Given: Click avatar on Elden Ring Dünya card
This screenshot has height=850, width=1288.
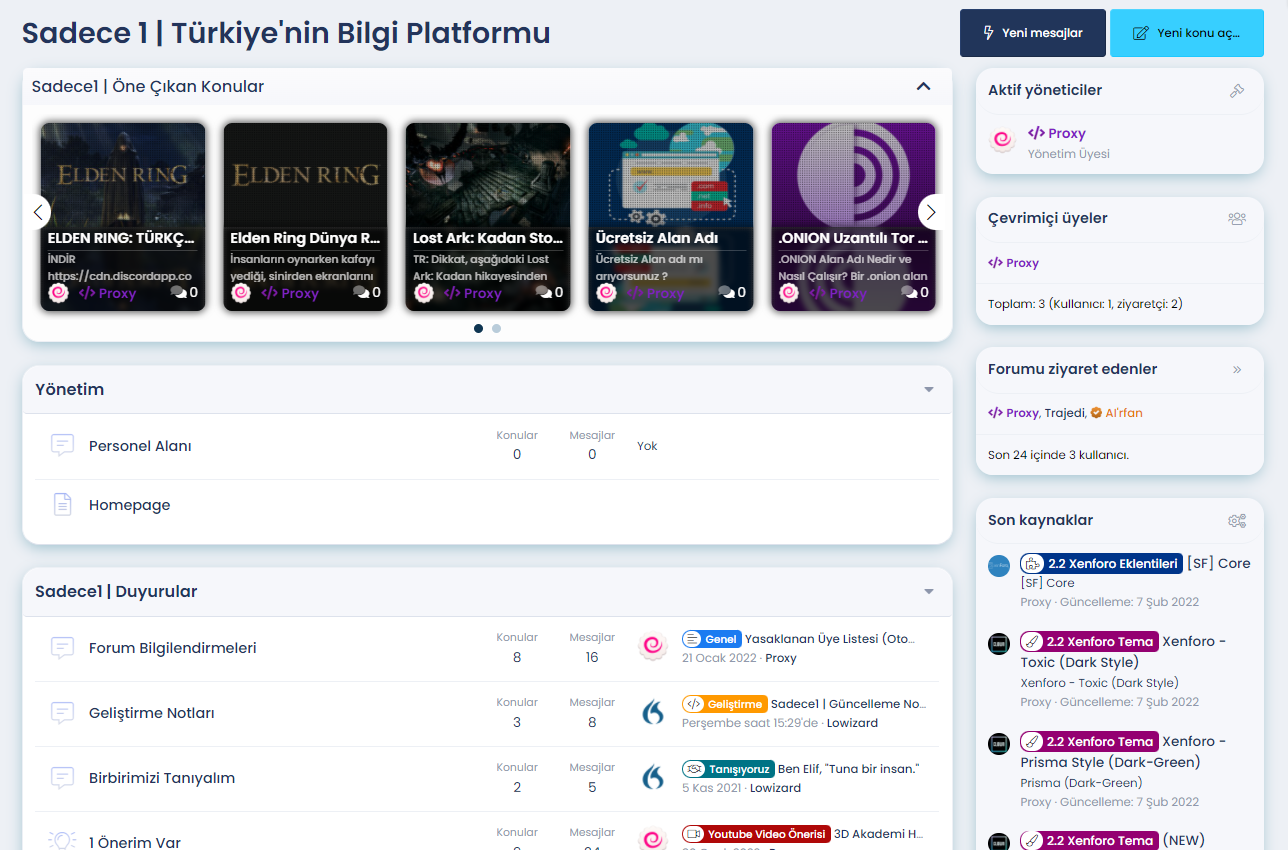Looking at the screenshot, I should 241,292.
